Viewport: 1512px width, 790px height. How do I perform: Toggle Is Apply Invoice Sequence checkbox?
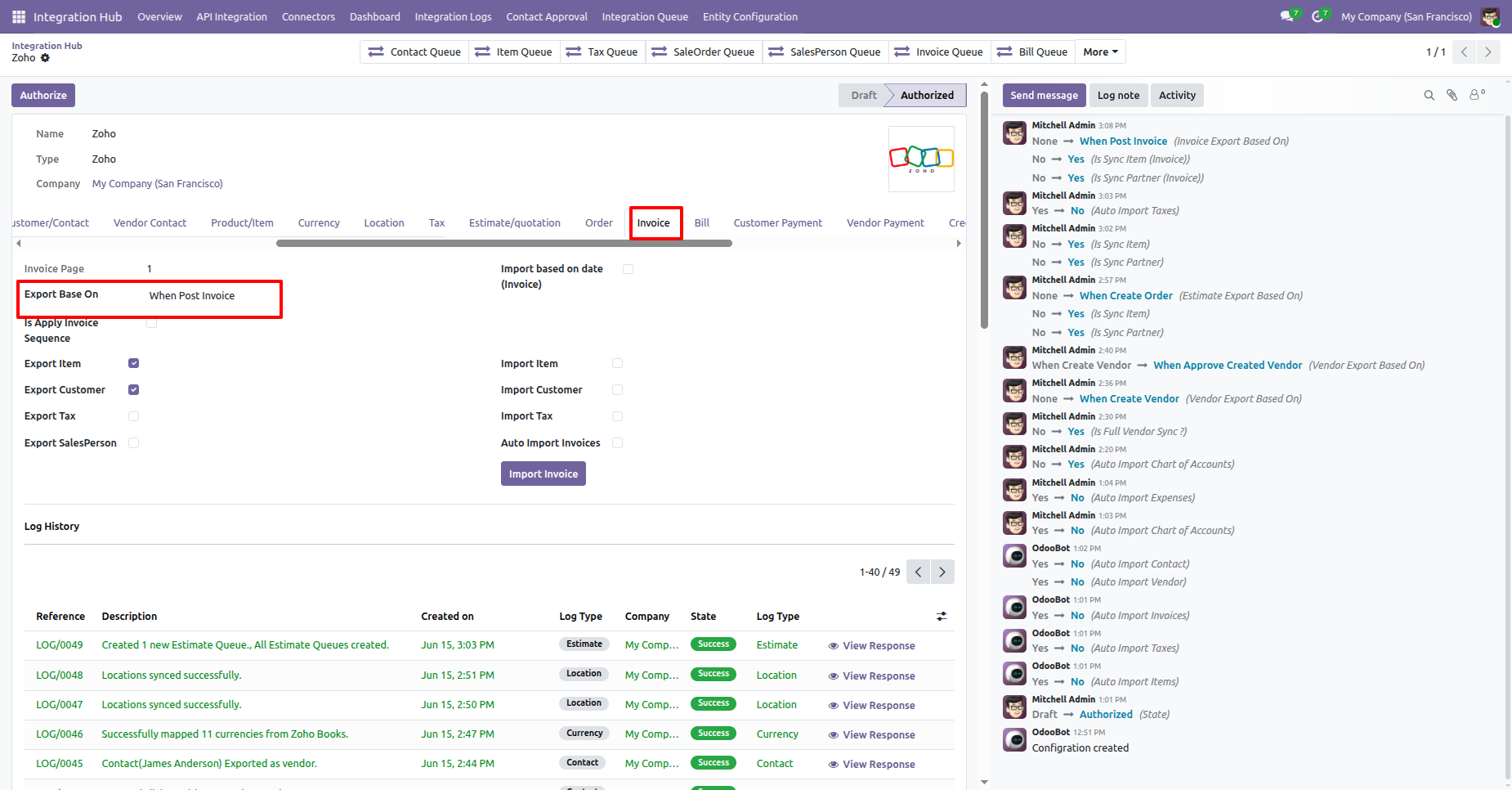tap(151, 323)
